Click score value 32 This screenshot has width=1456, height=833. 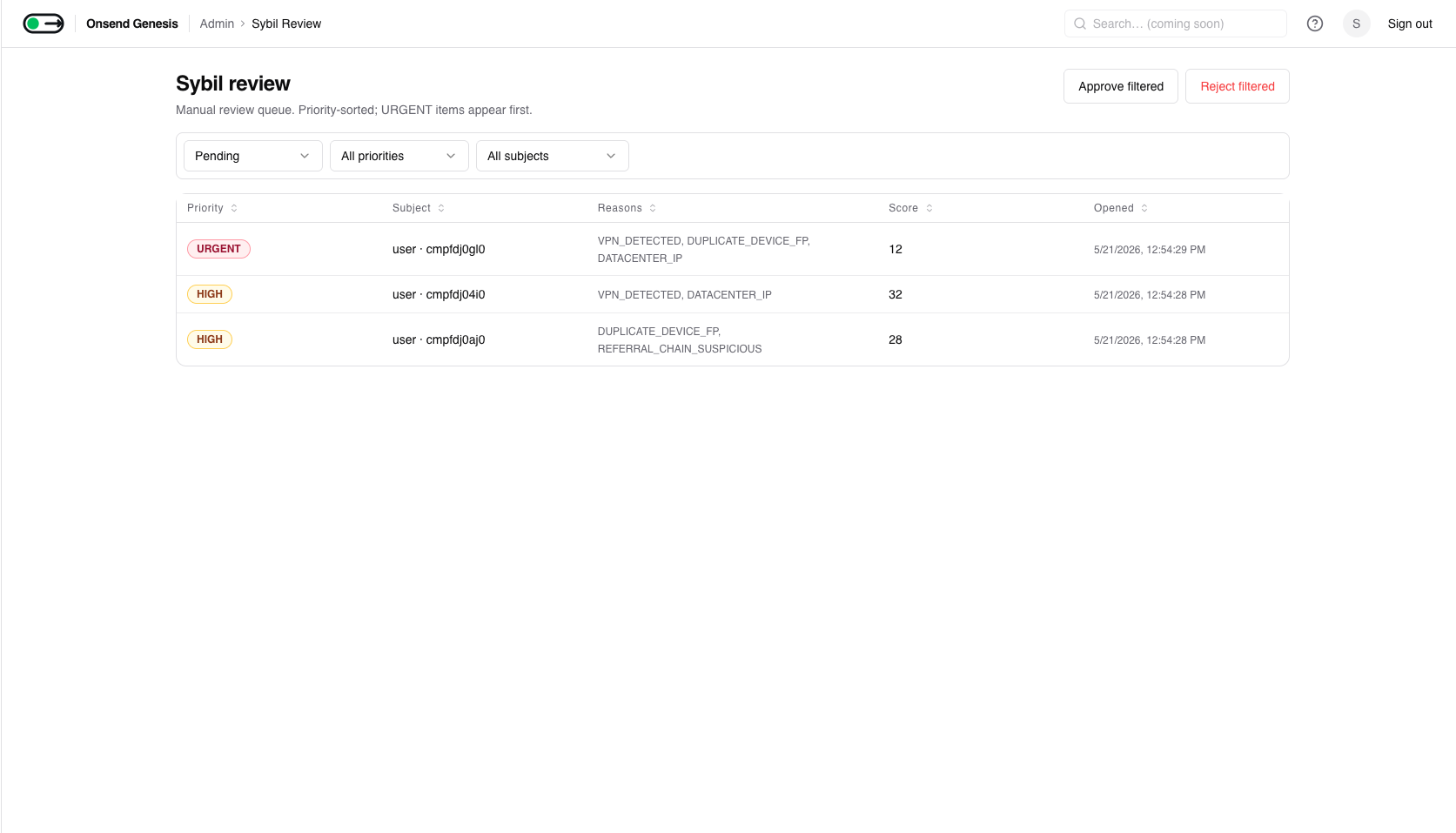coord(896,294)
